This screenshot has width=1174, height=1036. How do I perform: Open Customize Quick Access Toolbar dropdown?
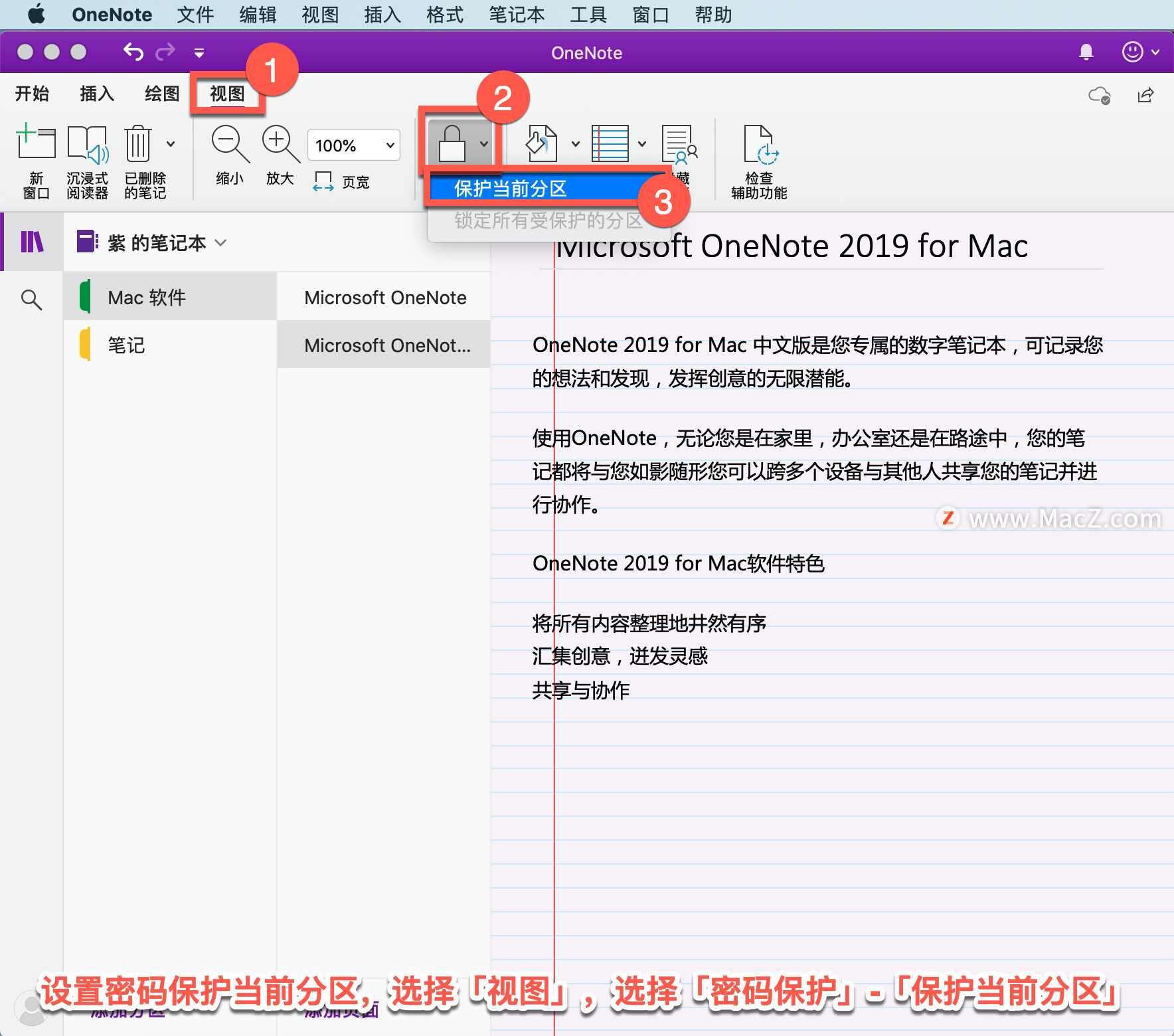pyautogui.click(x=199, y=52)
